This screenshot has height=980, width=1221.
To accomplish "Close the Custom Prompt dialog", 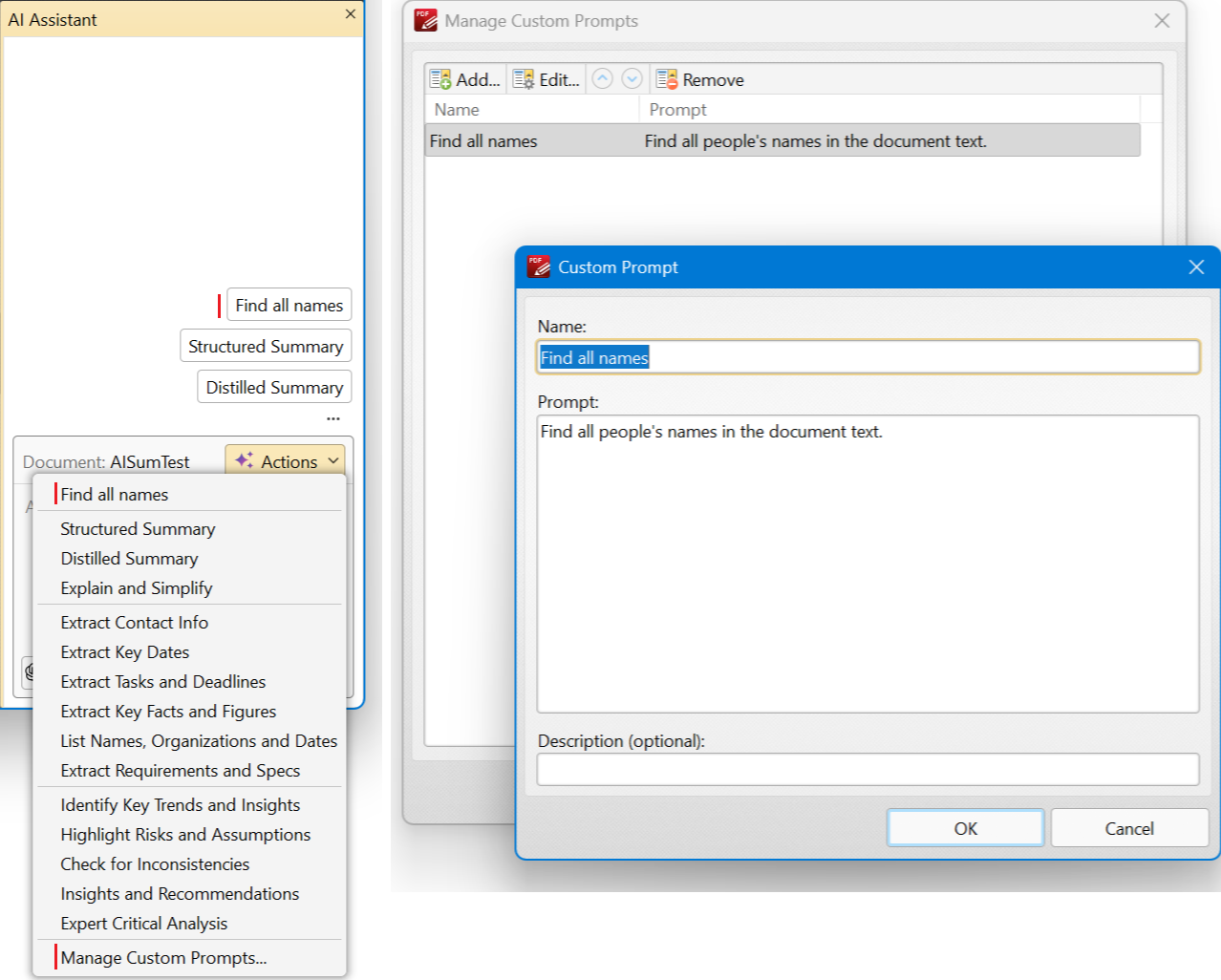I will point(1196,267).
